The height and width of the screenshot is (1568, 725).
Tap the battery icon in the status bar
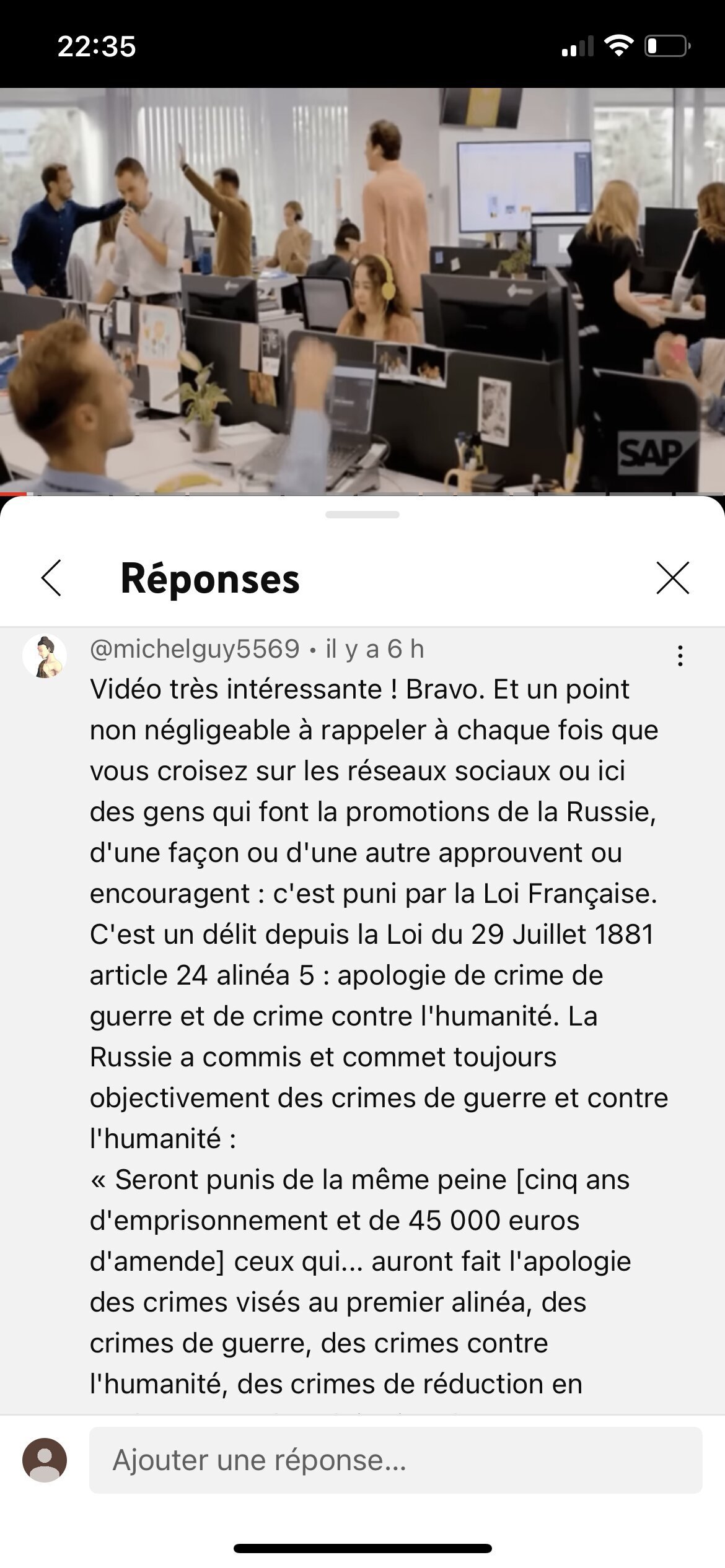point(667,46)
